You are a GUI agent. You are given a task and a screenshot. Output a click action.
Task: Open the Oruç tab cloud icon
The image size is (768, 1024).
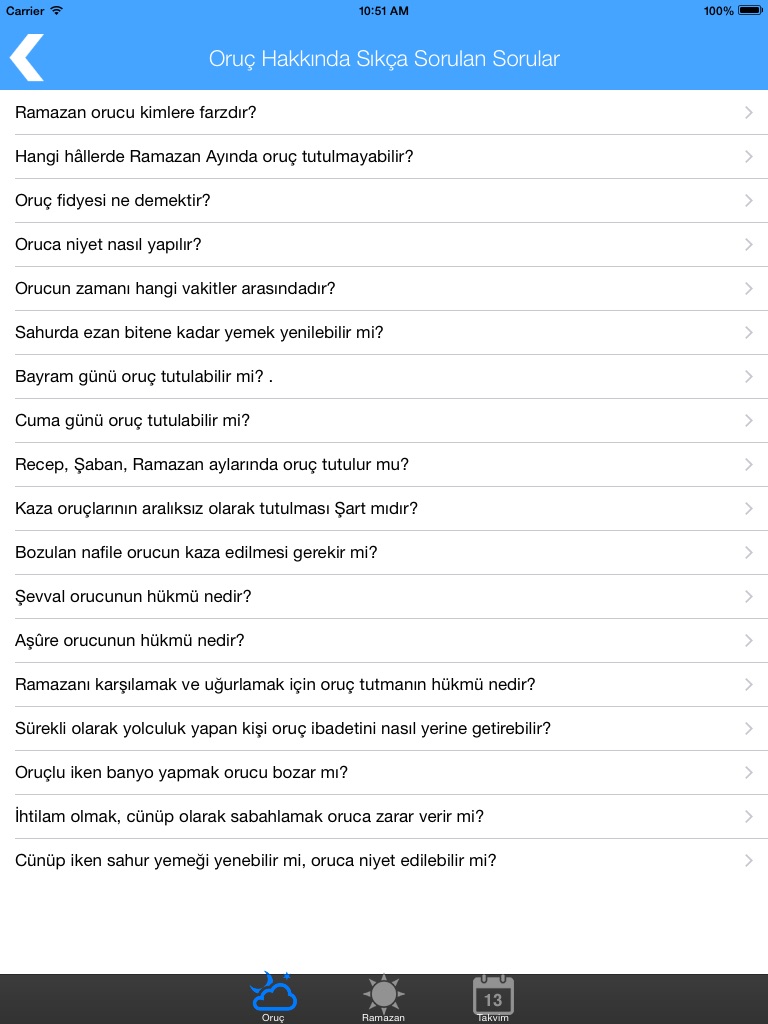tap(273, 992)
